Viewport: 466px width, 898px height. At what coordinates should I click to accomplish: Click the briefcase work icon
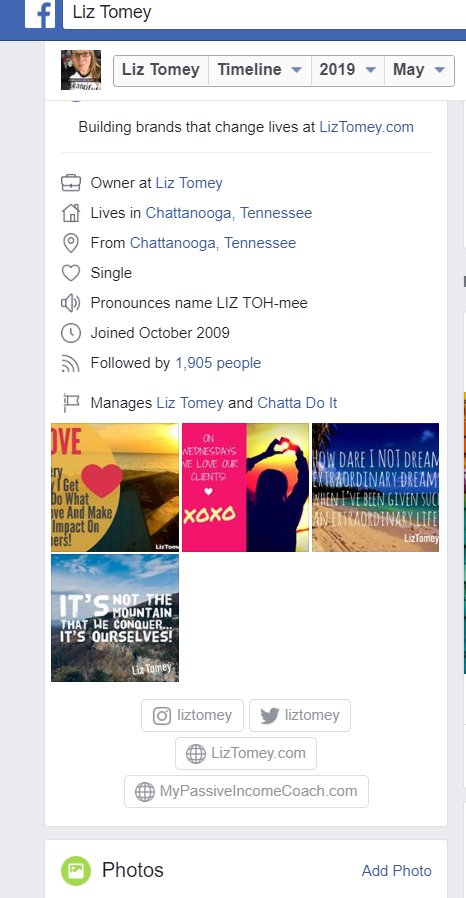[70, 183]
